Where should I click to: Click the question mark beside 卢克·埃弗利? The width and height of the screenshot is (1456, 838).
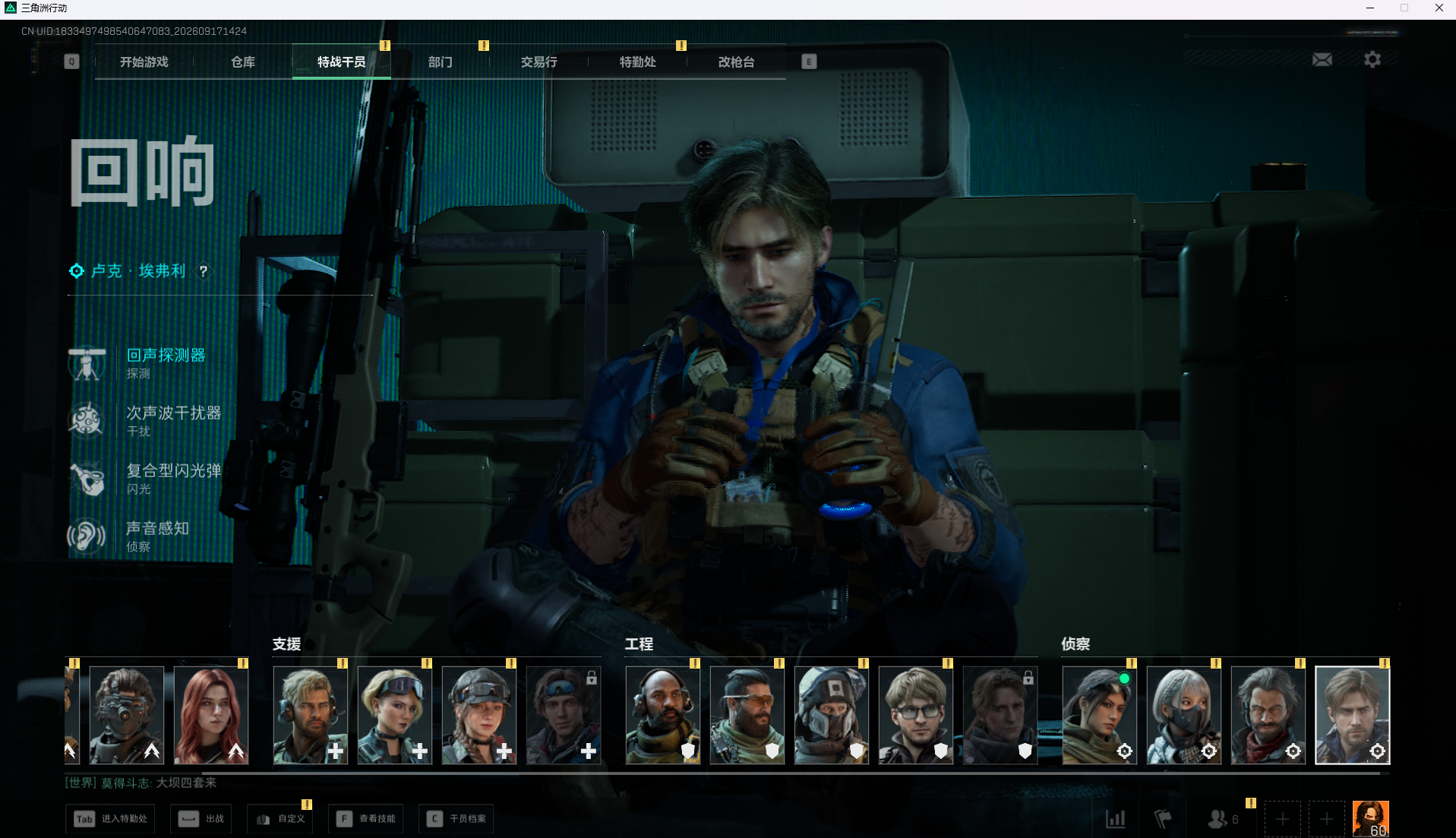[203, 271]
